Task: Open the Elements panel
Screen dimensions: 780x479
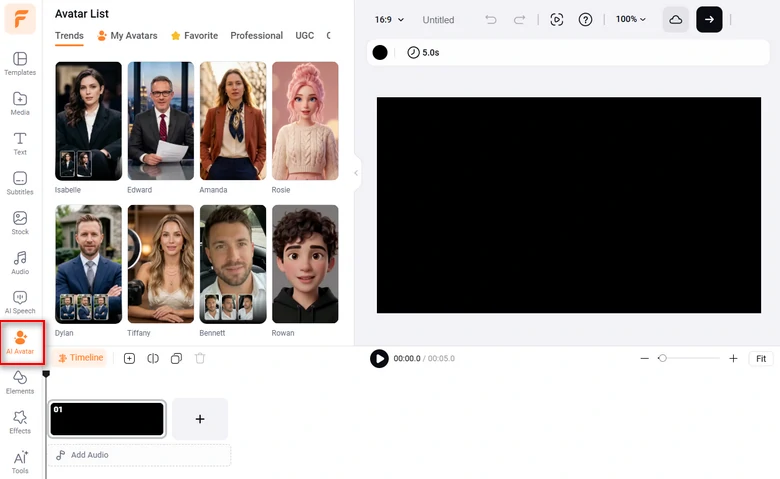Action: (20, 383)
